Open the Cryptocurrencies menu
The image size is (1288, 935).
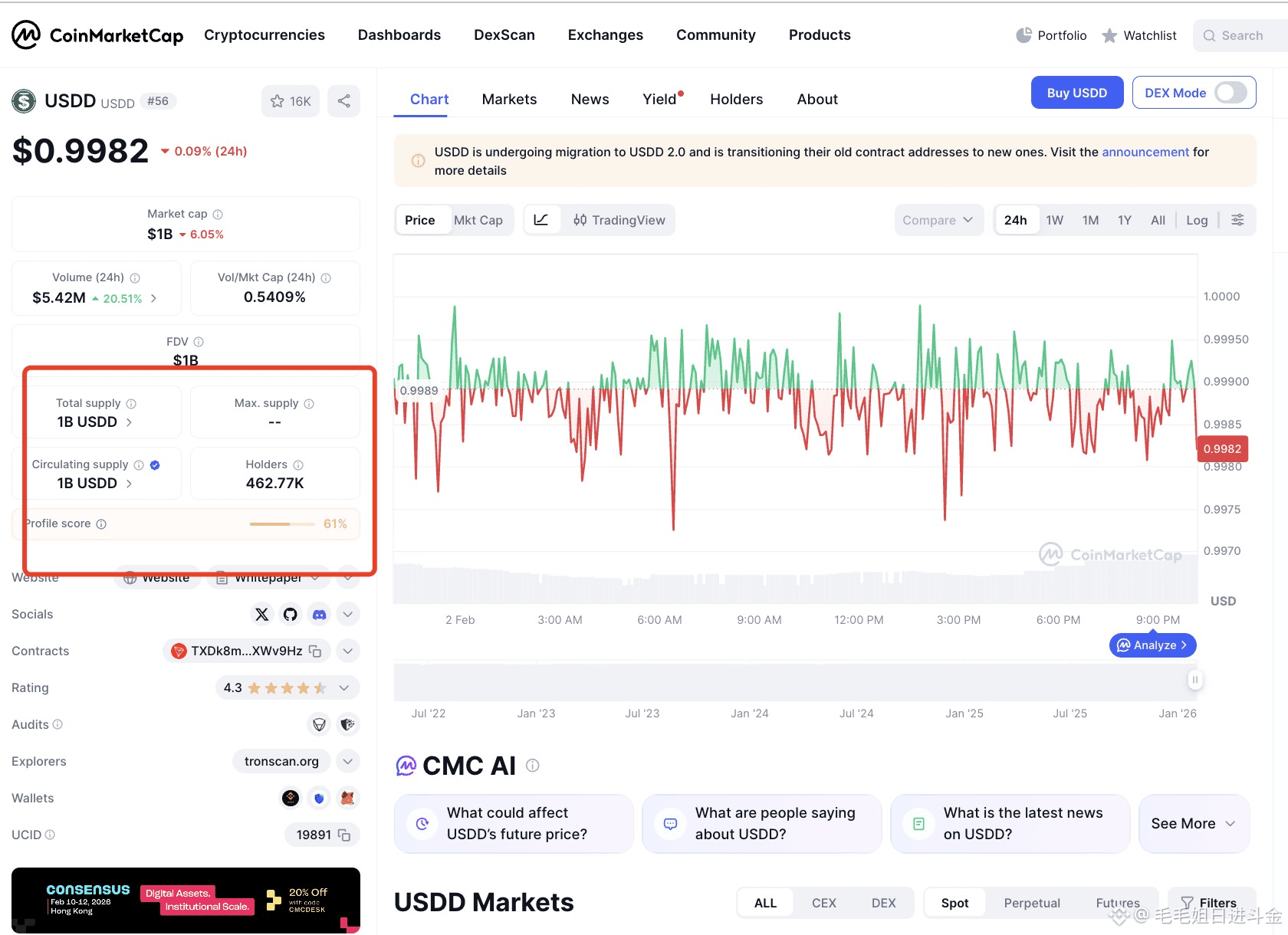(x=264, y=34)
